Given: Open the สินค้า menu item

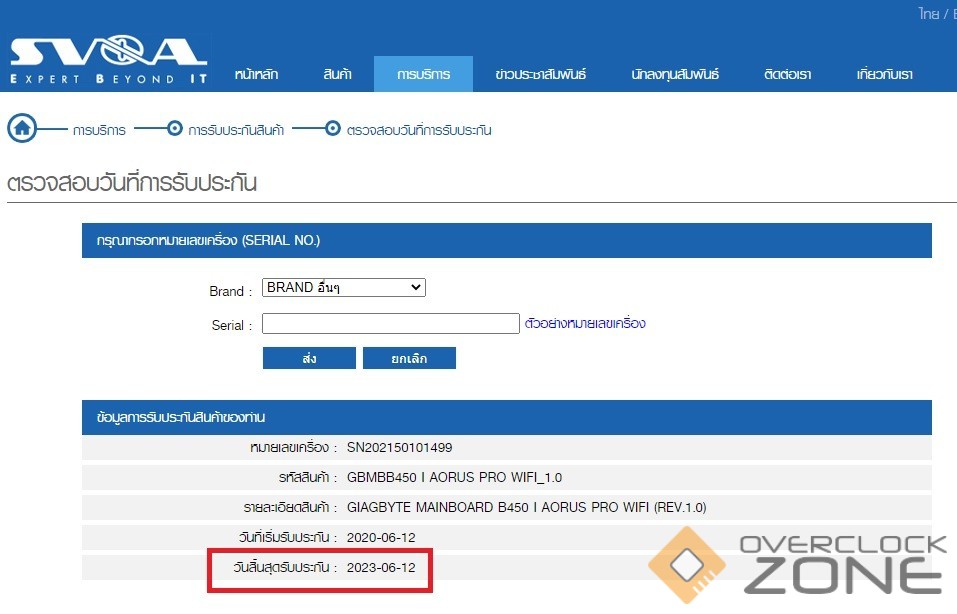Looking at the screenshot, I should click(338, 74).
